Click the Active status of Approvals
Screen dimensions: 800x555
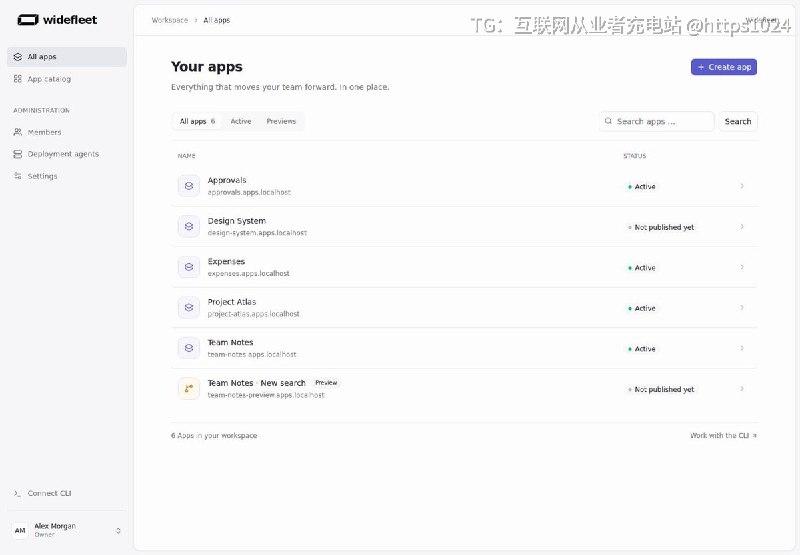(641, 186)
